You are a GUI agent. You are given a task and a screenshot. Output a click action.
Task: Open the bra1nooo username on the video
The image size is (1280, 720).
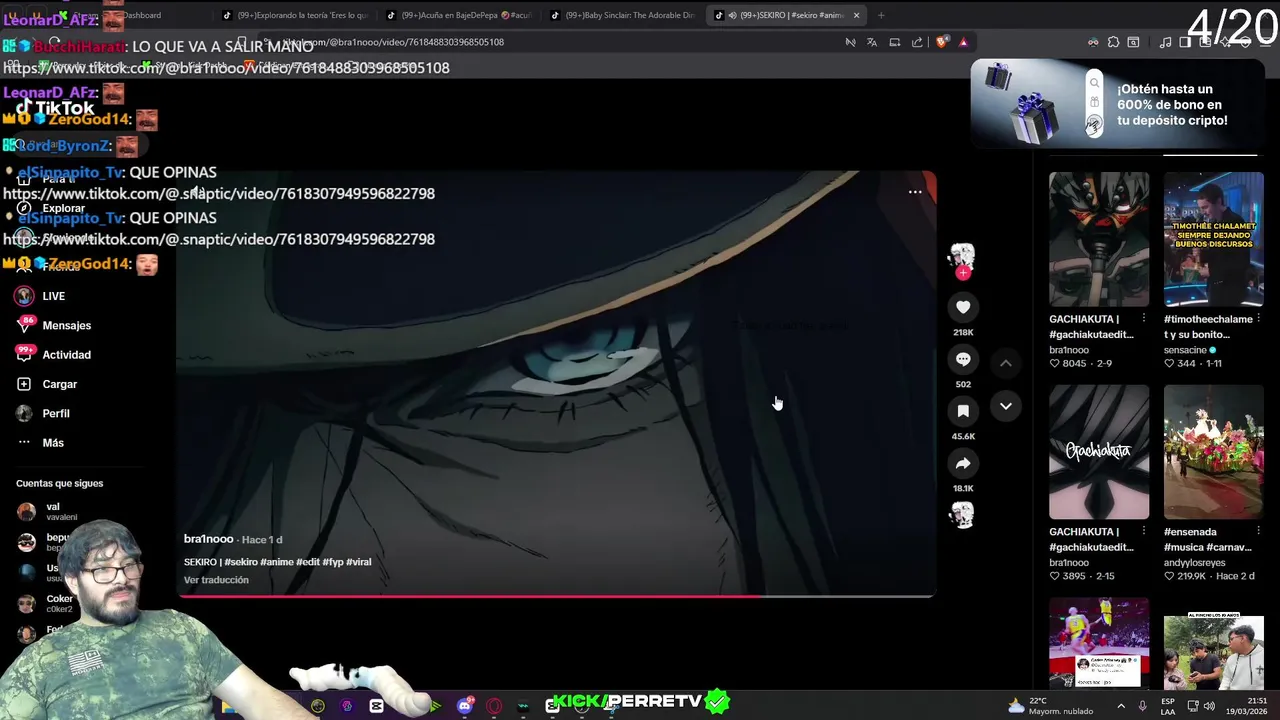(208, 539)
